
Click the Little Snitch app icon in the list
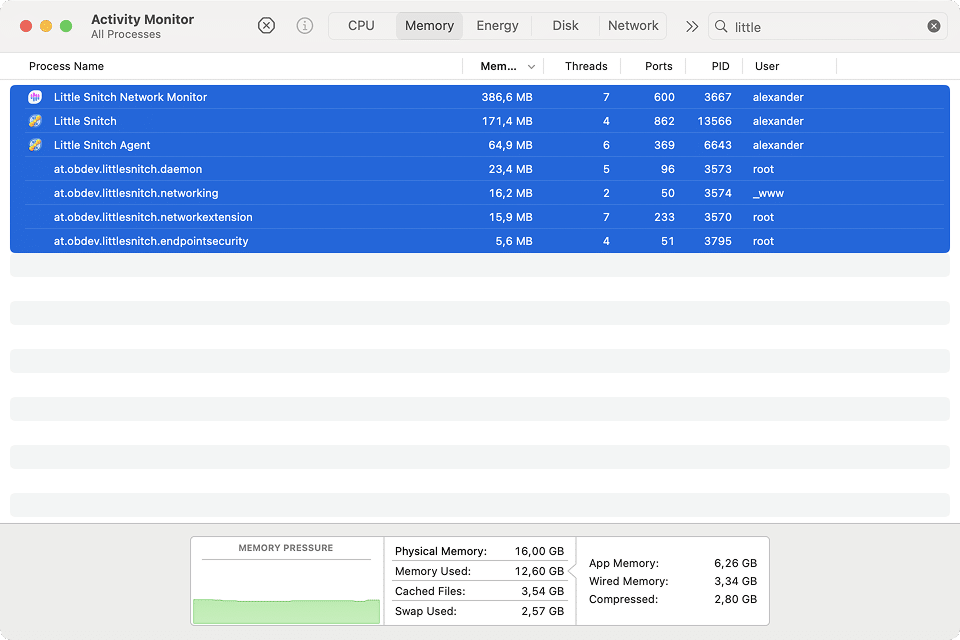[37, 121]
